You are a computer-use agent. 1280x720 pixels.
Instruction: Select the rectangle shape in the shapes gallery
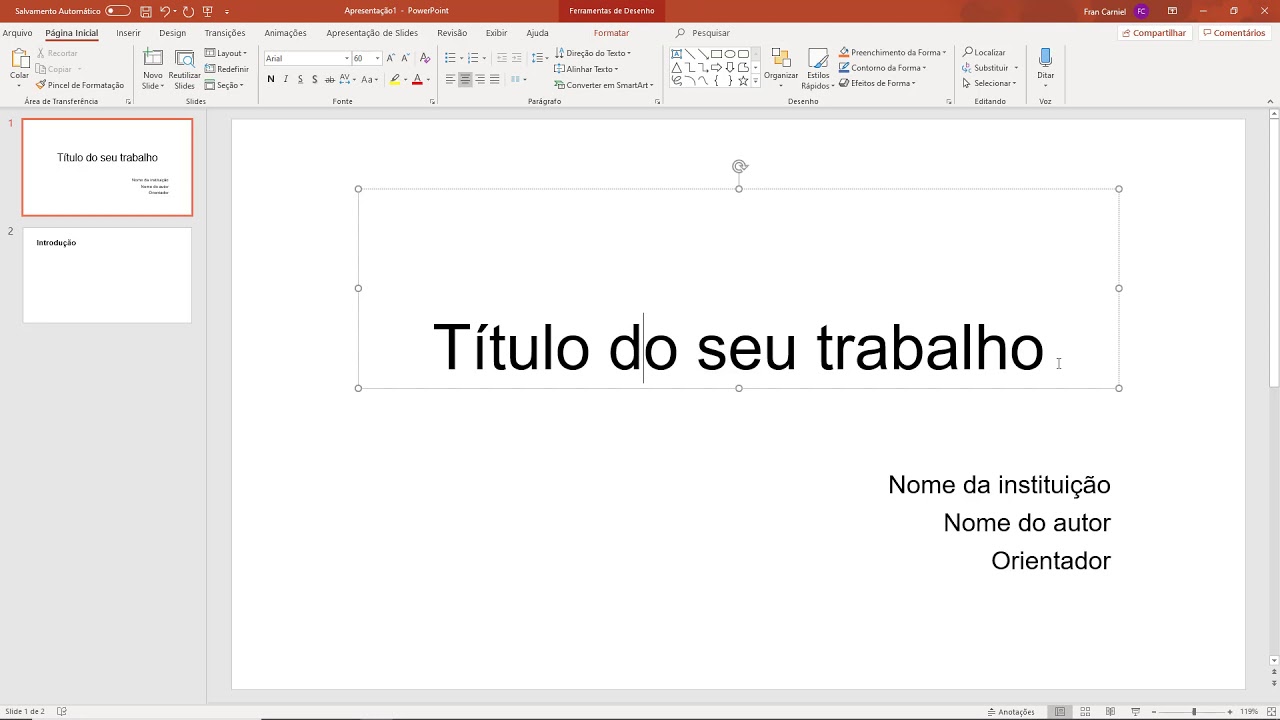click(716, 54)
